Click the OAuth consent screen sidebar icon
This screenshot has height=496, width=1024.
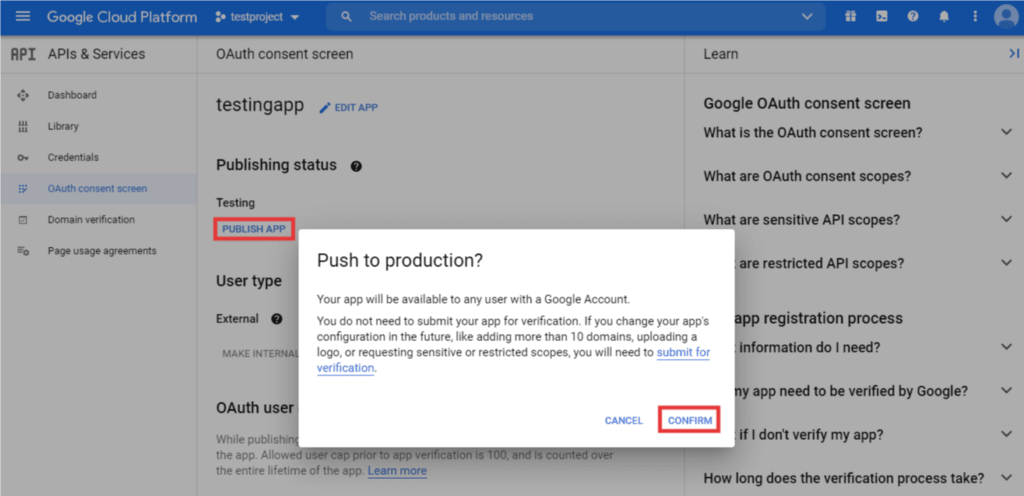tap(23, 189)
